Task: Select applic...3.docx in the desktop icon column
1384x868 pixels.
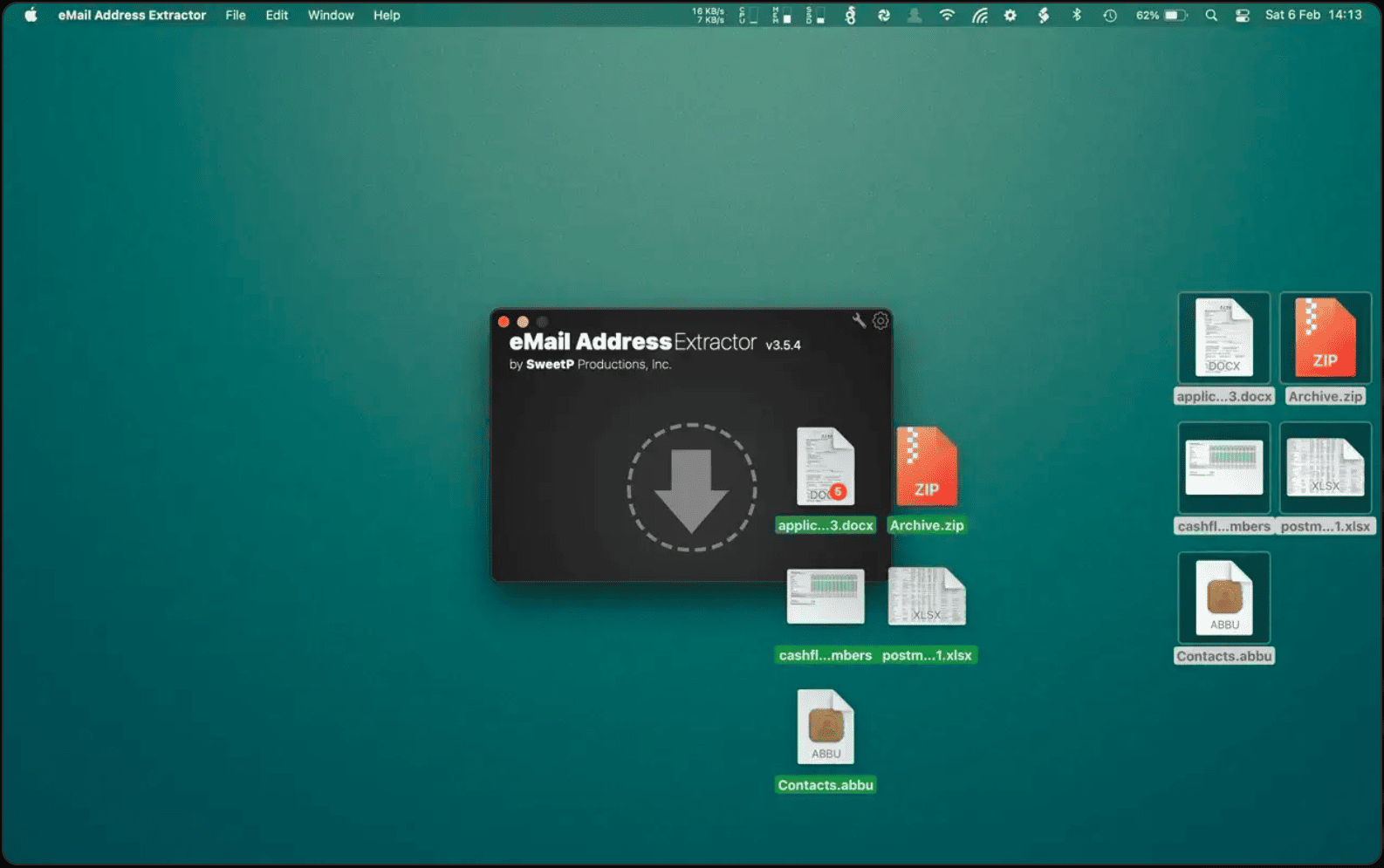Action: (1224, 338)
